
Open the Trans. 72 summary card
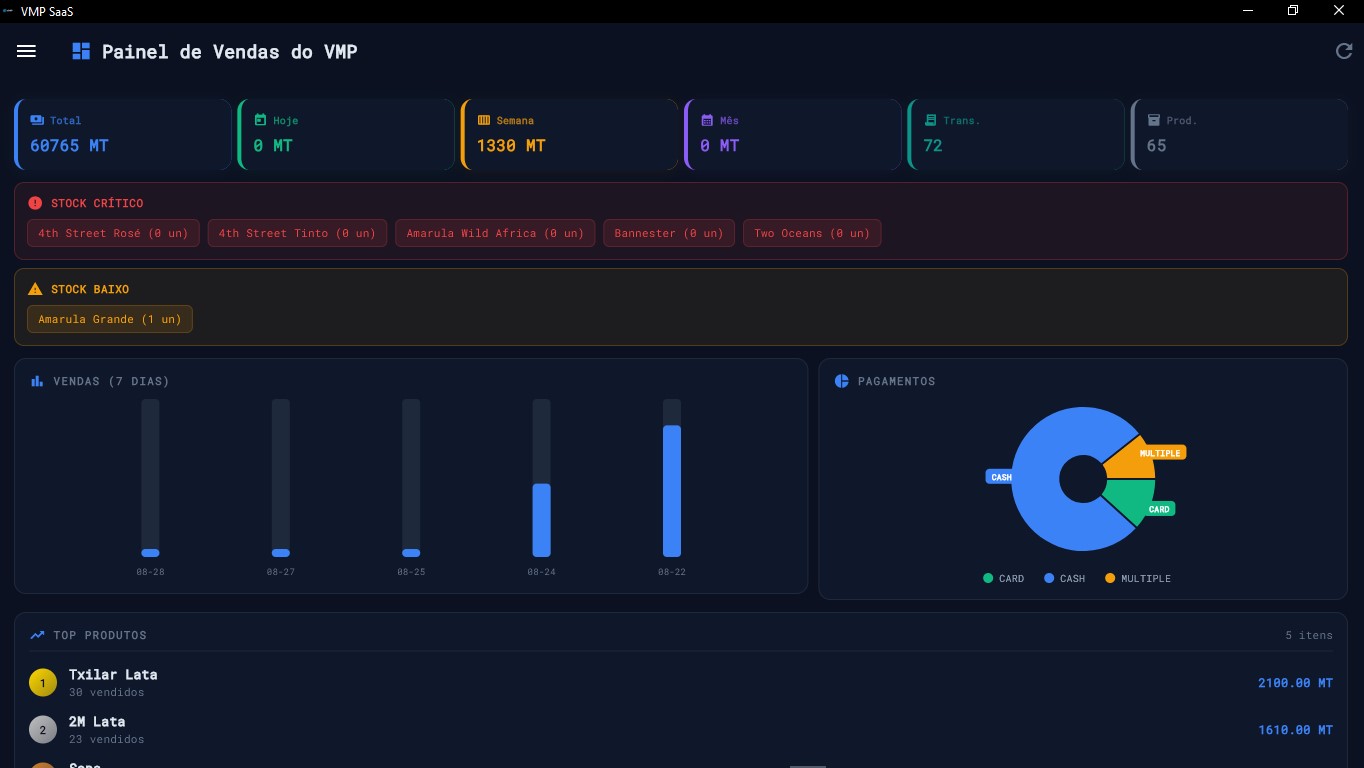[1016, 134]
